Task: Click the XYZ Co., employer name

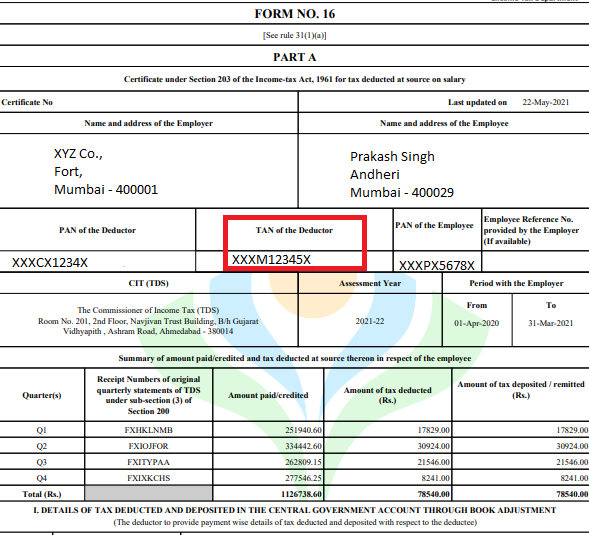Action: pos(78,154)
